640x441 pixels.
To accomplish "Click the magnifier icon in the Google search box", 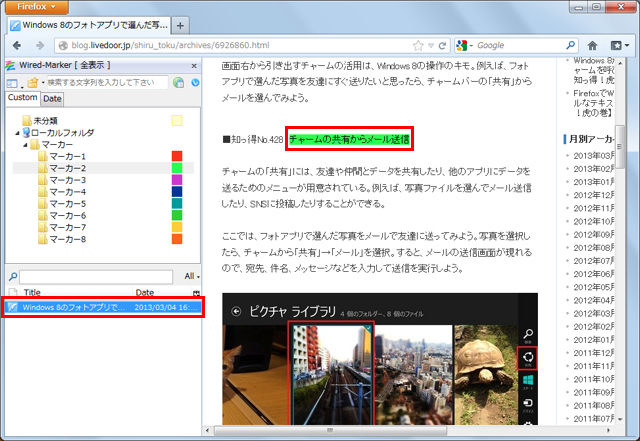I will [571, 45].
